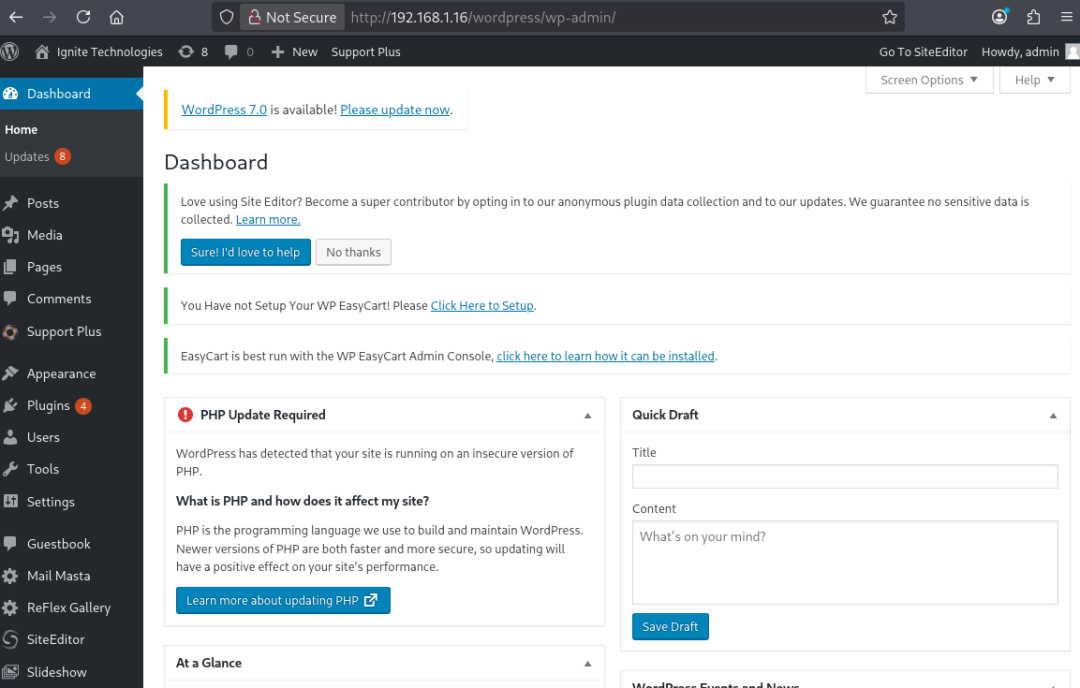Click the EasyCart Admin Console install link
This screenshot has width=1080, height=688.
coord(605,356)
